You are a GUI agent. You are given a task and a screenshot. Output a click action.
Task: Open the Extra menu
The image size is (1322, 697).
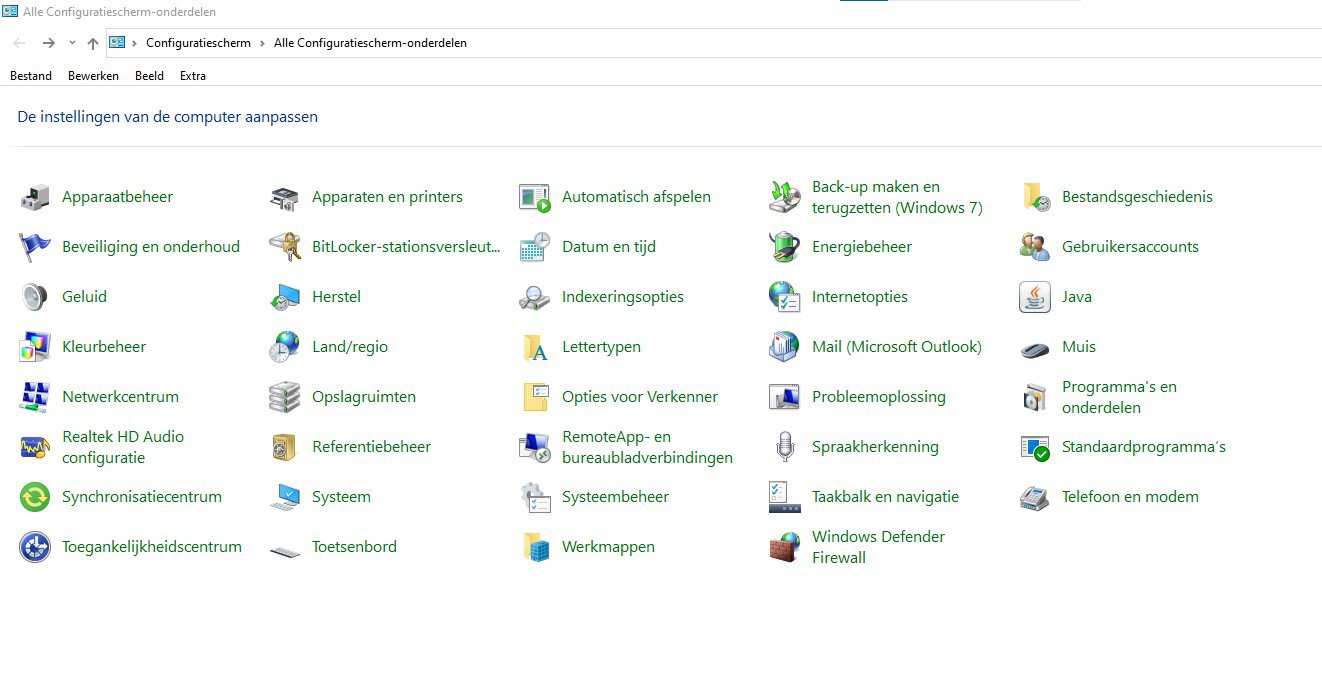193,76
